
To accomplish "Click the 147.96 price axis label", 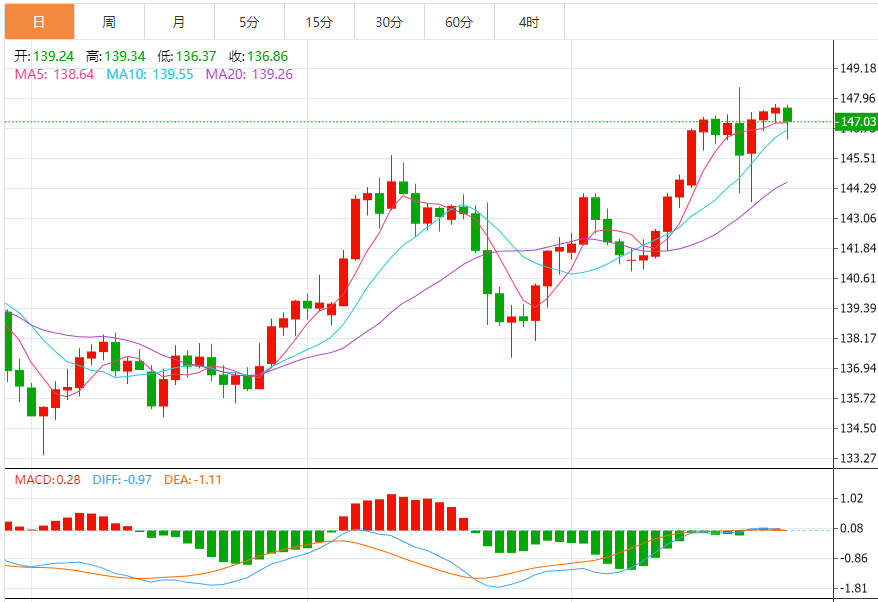I will coord(858,99).
